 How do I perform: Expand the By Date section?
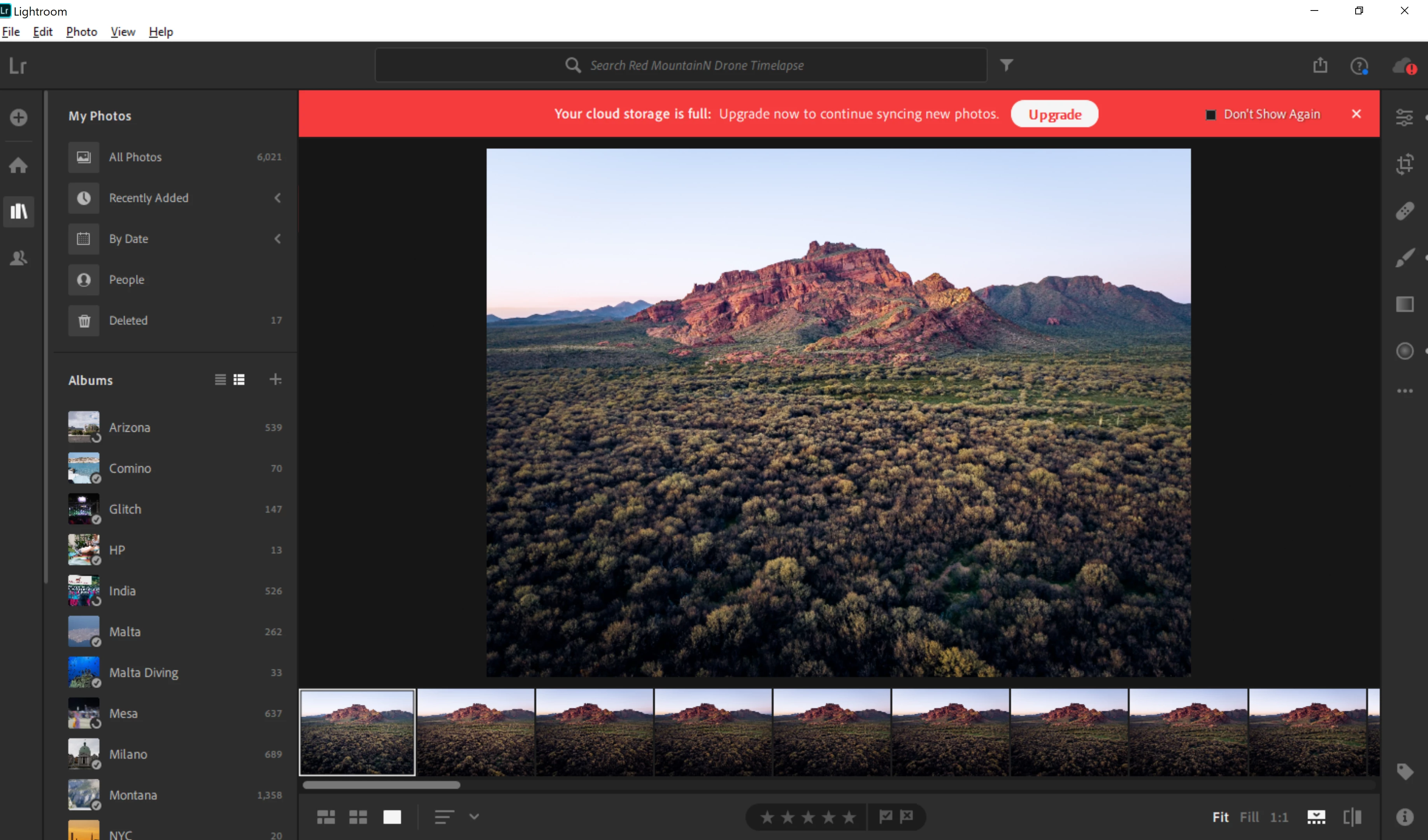(278, 238)
